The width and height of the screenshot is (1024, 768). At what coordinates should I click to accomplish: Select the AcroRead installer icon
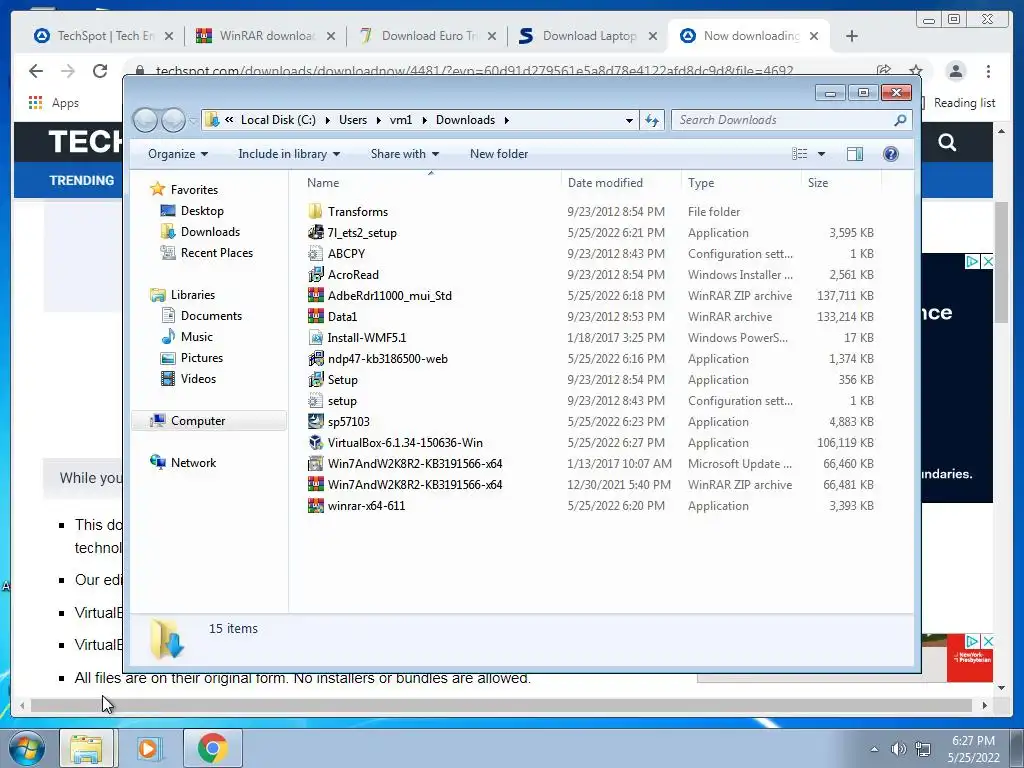point(315,274)
